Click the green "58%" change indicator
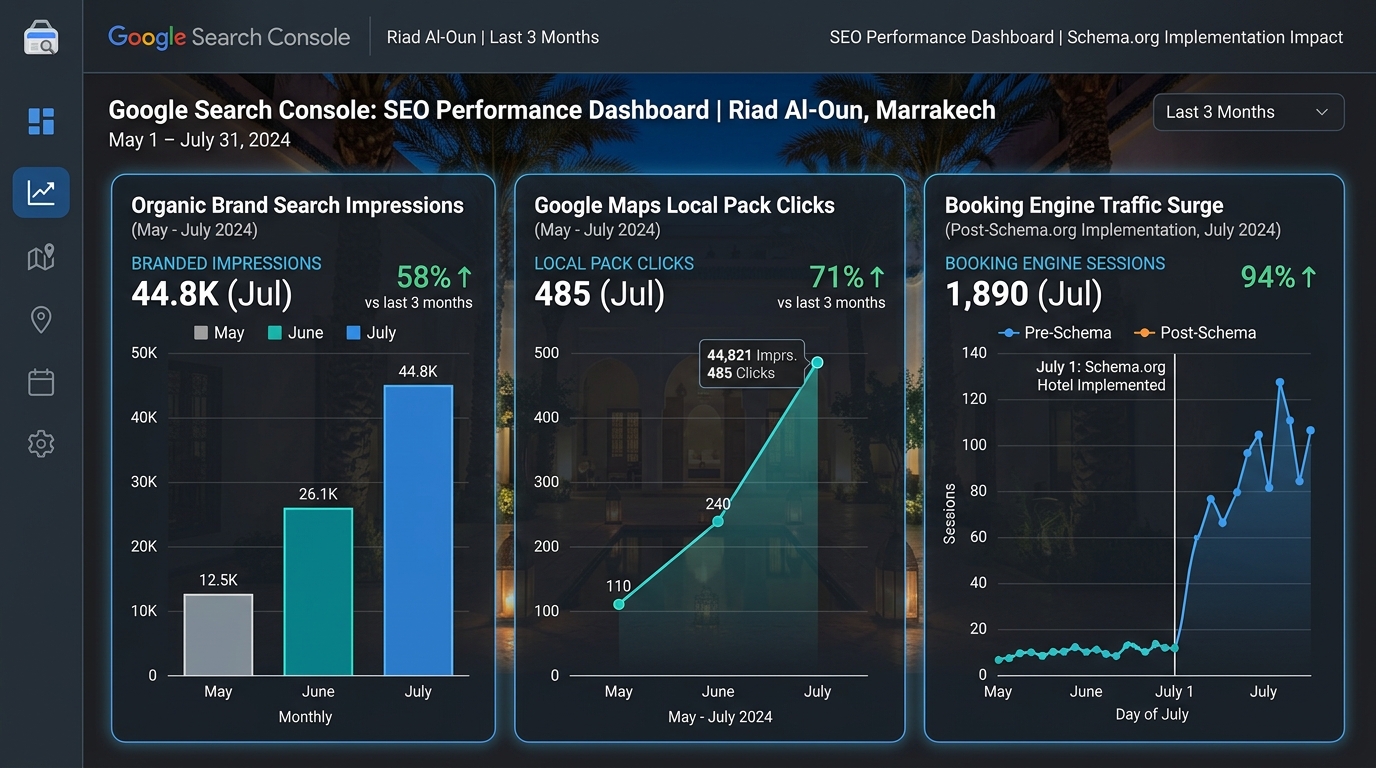The image size is (1376, 768). click(x=435, y=277)
